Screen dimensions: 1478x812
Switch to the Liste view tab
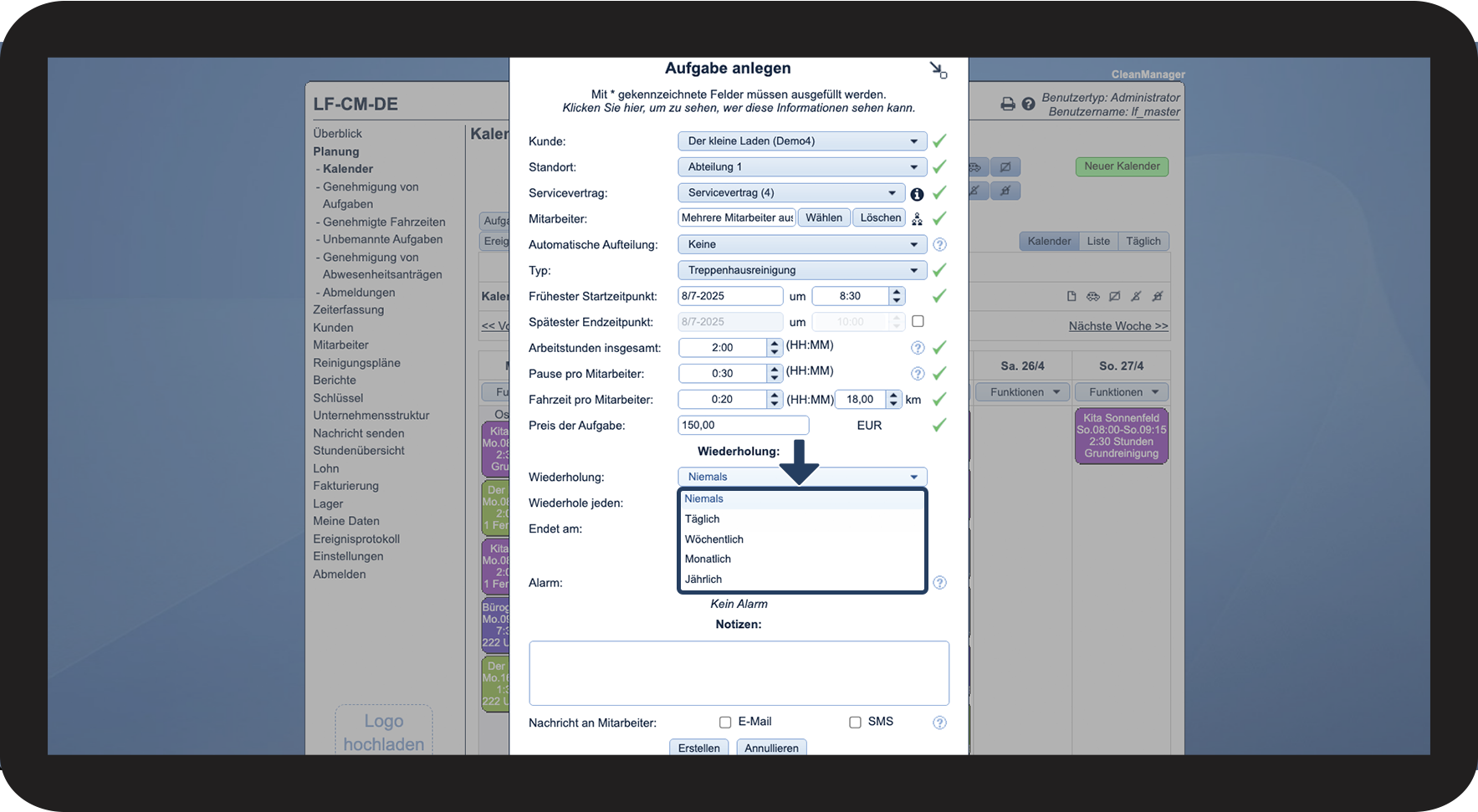[1098, 242]
